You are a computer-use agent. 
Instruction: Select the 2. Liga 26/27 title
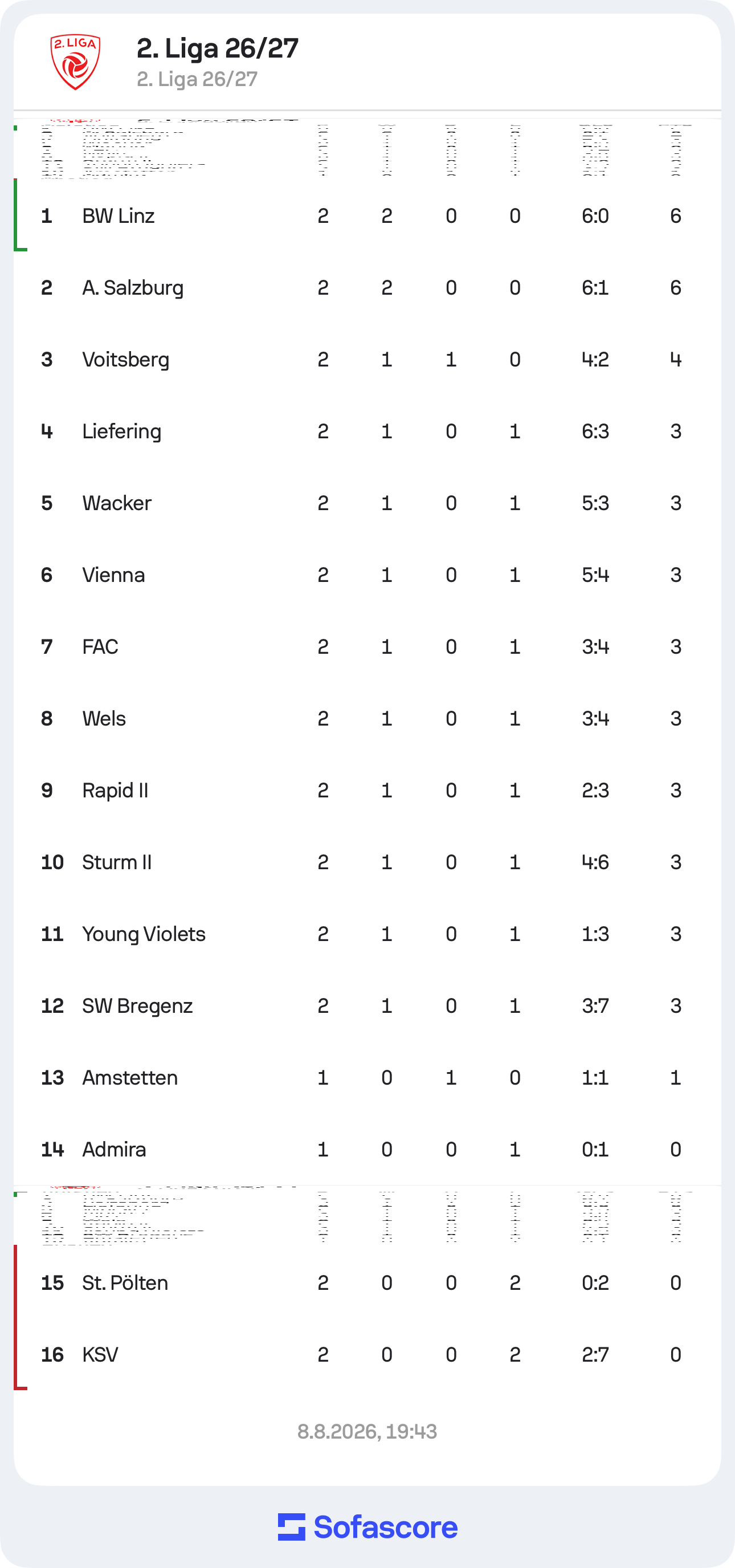coord(217,48)
